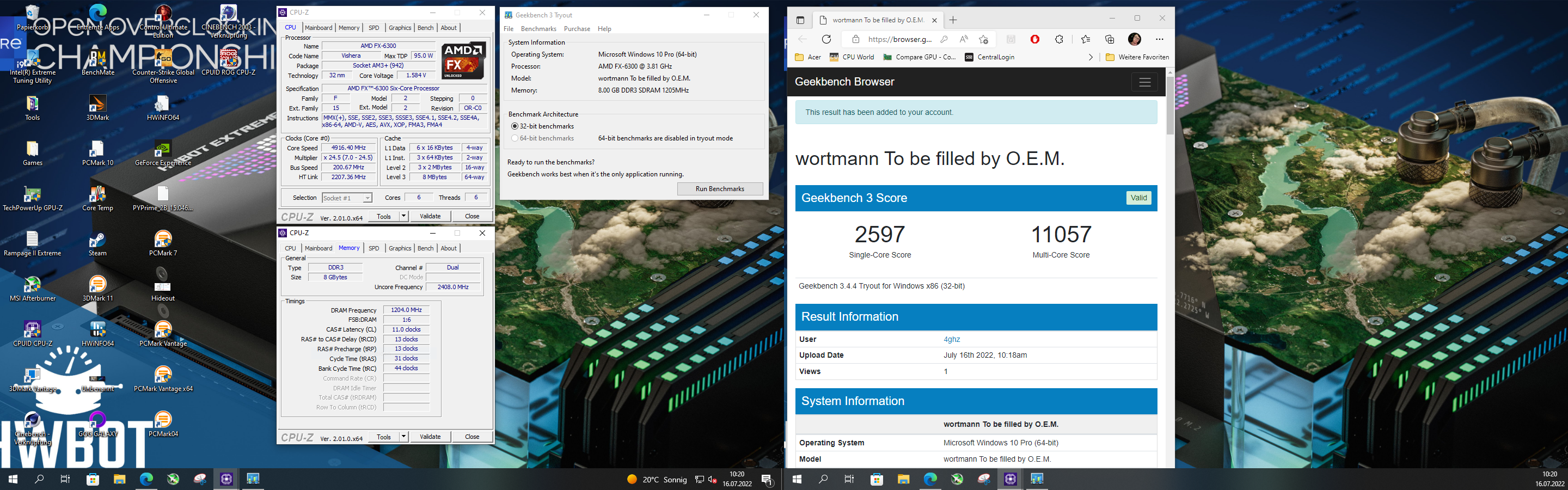
Task: Open Microsoft Store on left taskbar
Action: click(93, 479)
